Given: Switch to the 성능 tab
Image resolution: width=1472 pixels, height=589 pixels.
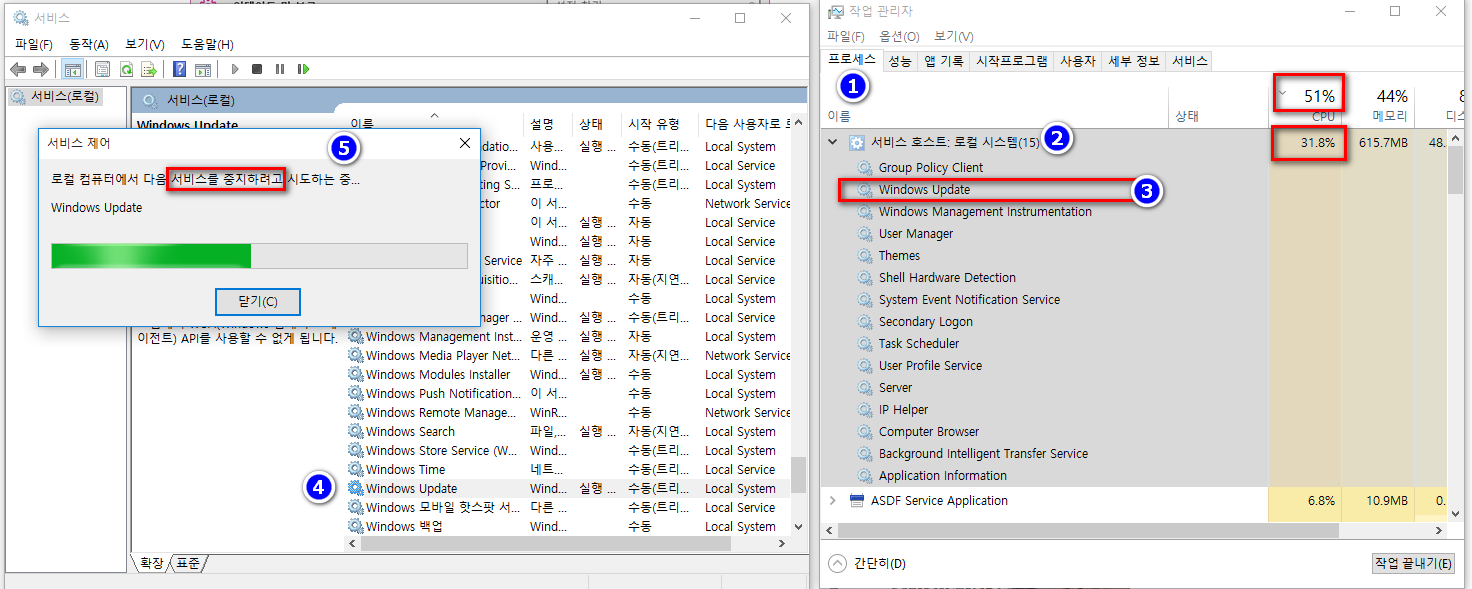Looking at the screenshot, I should click(x=900, y=61).
